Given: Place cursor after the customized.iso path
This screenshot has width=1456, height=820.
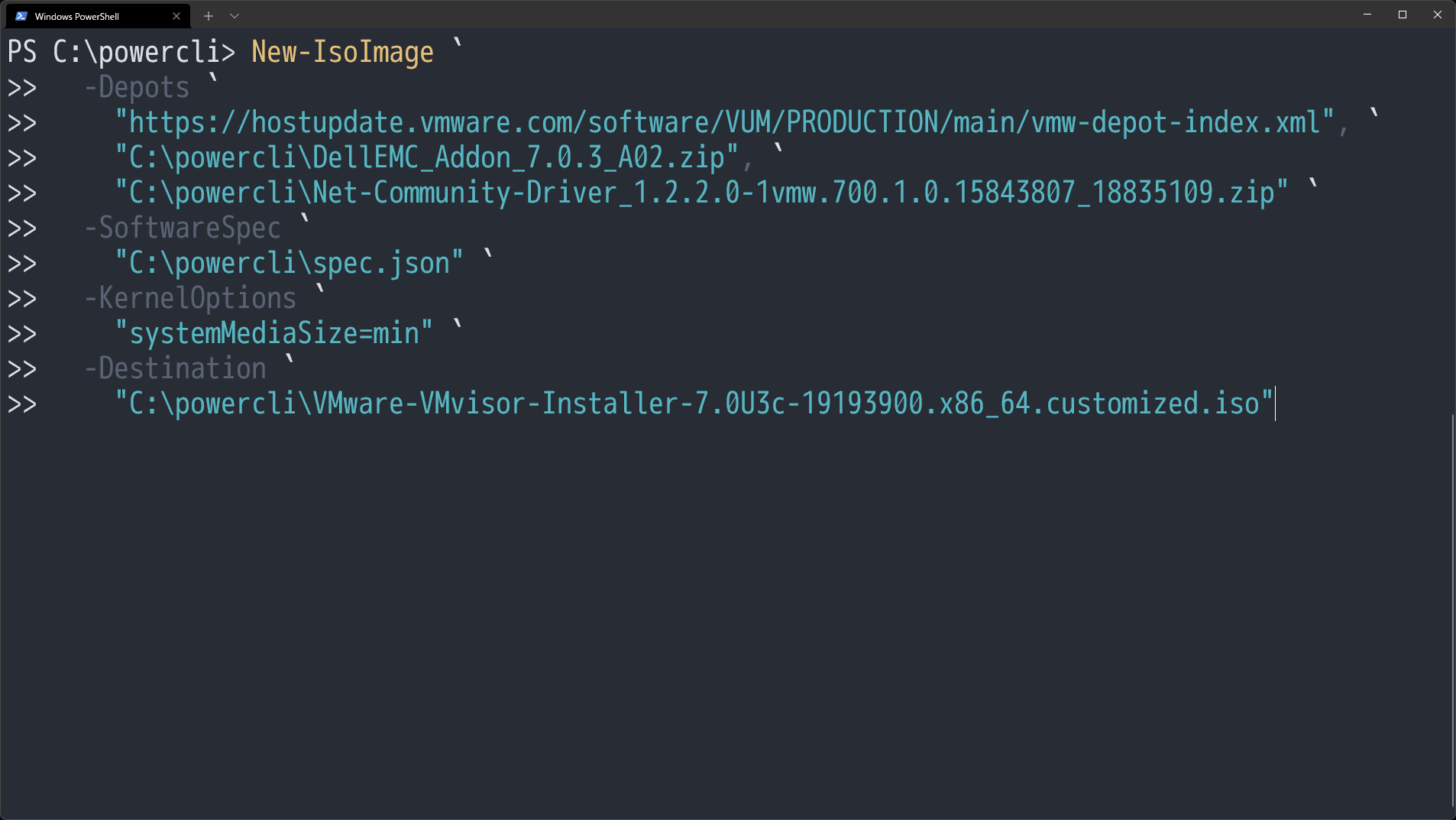Looking at the screenshot, I should (x=1274, y=404).
